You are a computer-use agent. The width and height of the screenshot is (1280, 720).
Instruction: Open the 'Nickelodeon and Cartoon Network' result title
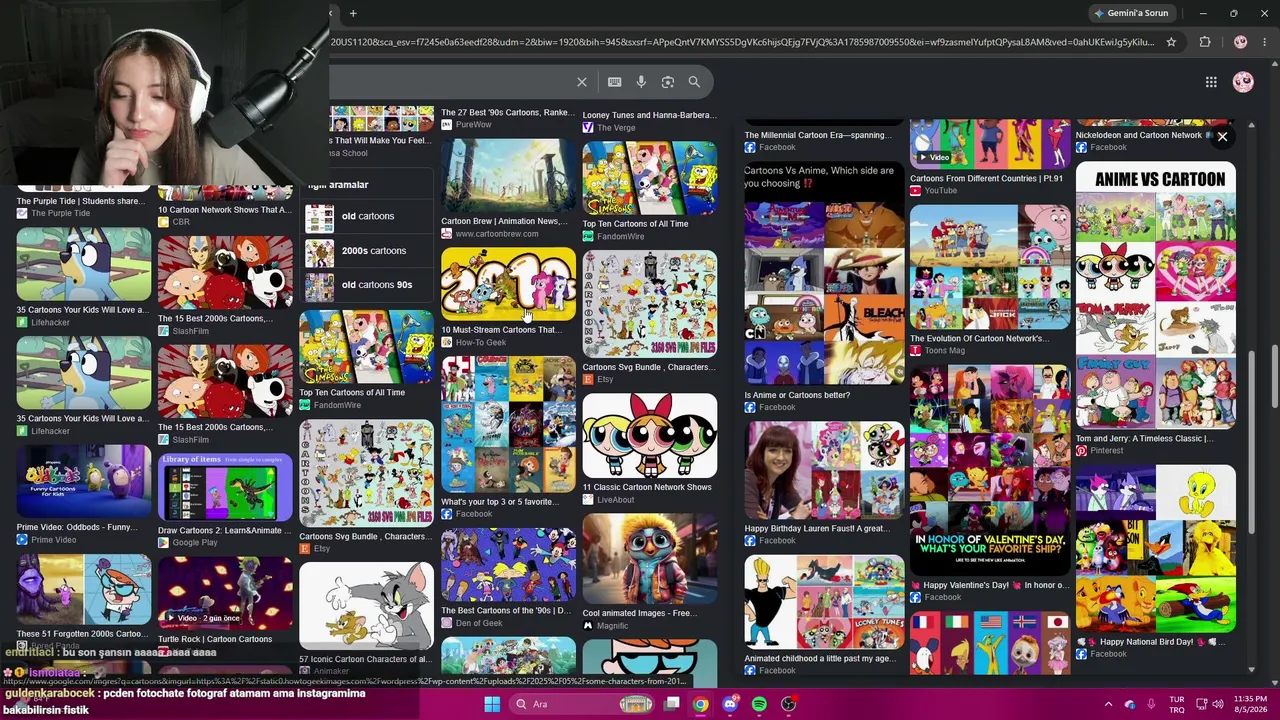tap(1139, 135)
